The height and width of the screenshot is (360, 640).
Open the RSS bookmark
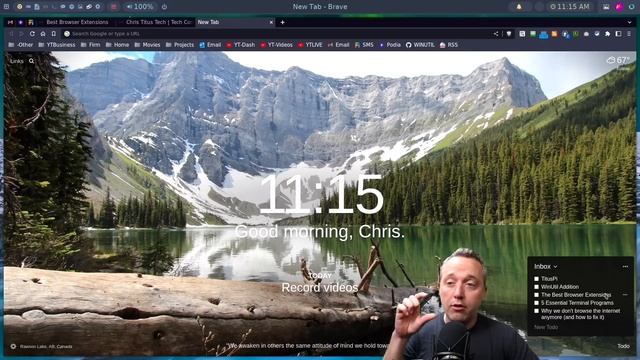coord(449,45)
